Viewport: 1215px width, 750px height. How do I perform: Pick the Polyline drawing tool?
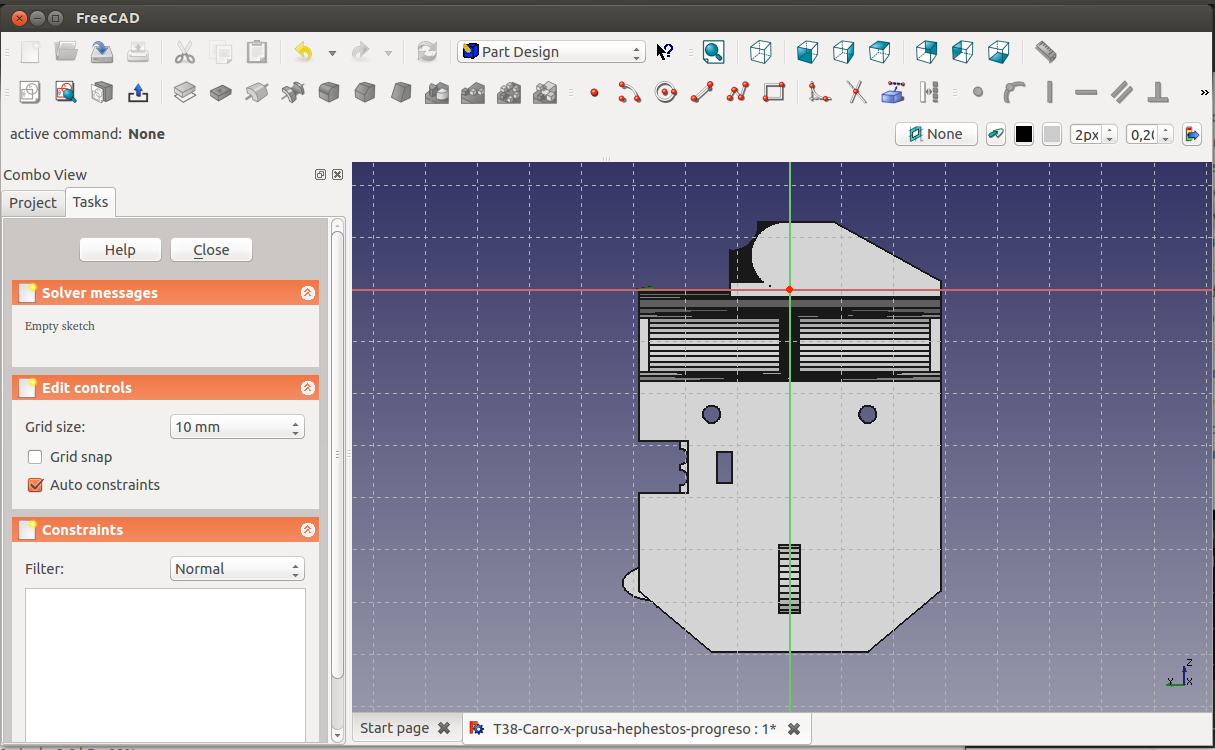tap(738, 93)
